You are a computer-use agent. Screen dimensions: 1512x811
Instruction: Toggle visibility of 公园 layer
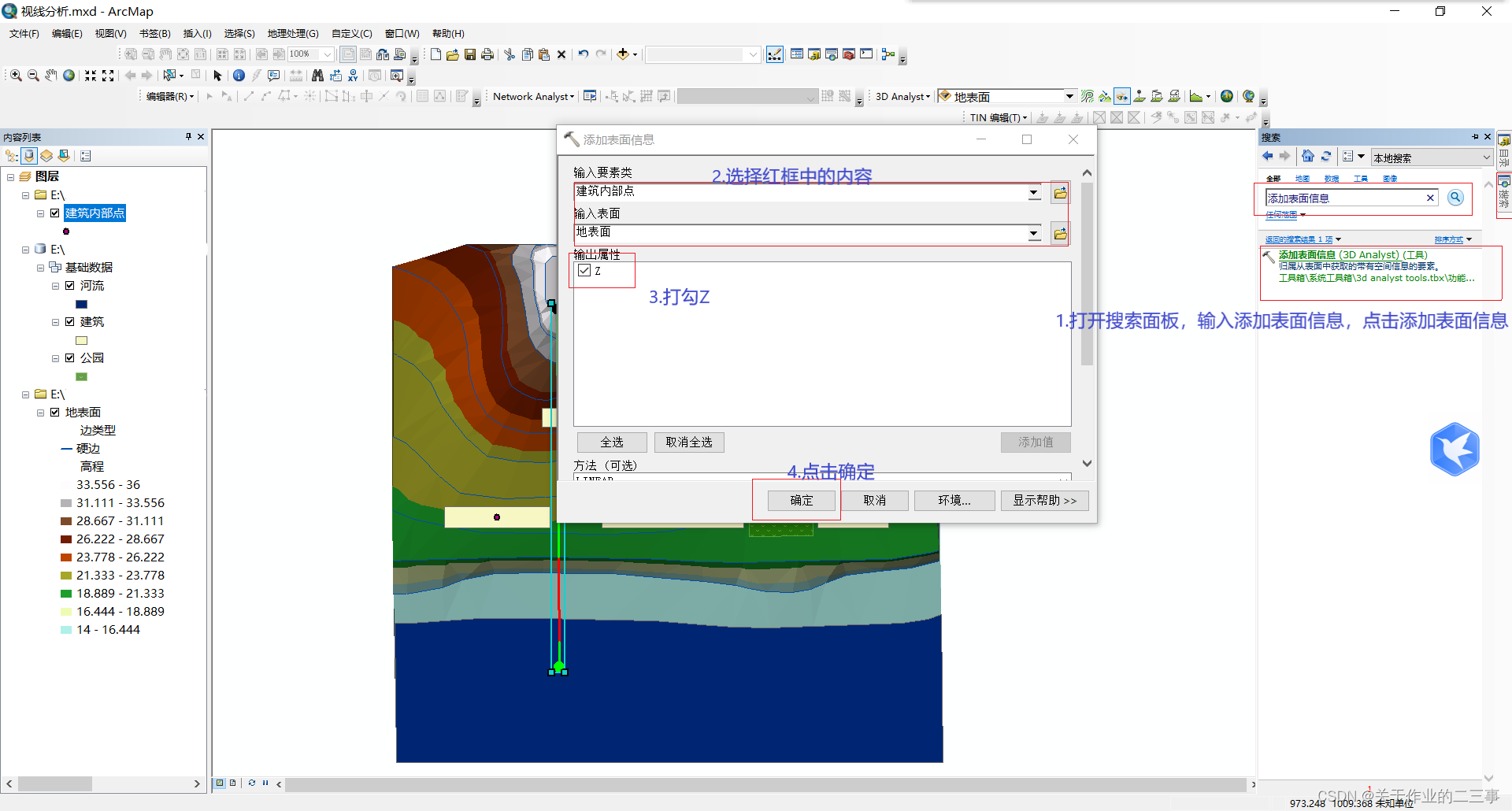tap(70, 357)
